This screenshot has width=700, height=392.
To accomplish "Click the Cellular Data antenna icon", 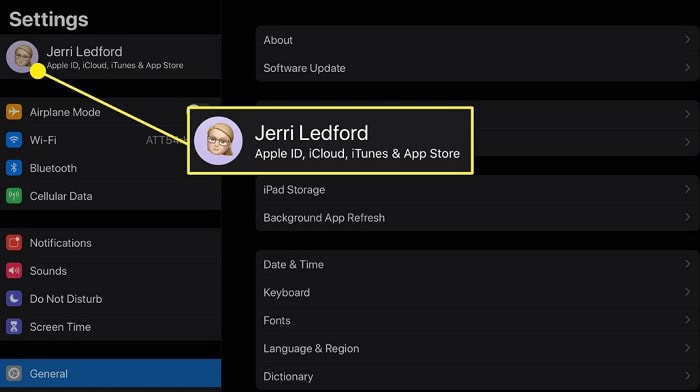I will pos(14,196).
